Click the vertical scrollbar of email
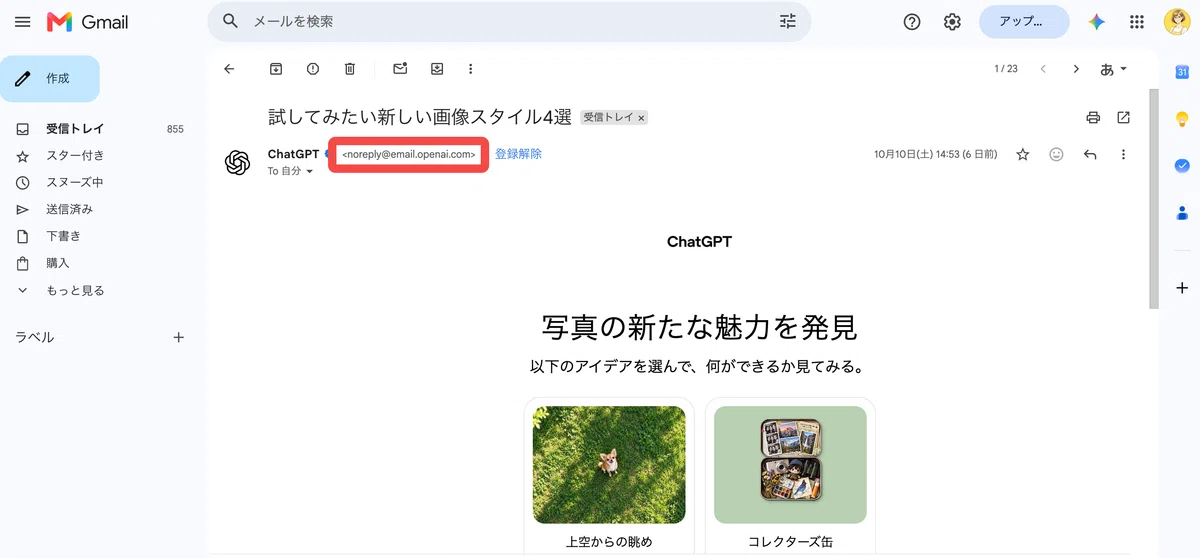The height and width of the screenshot is (558, 1200). pyautogui.click(x=1154, y=199)
